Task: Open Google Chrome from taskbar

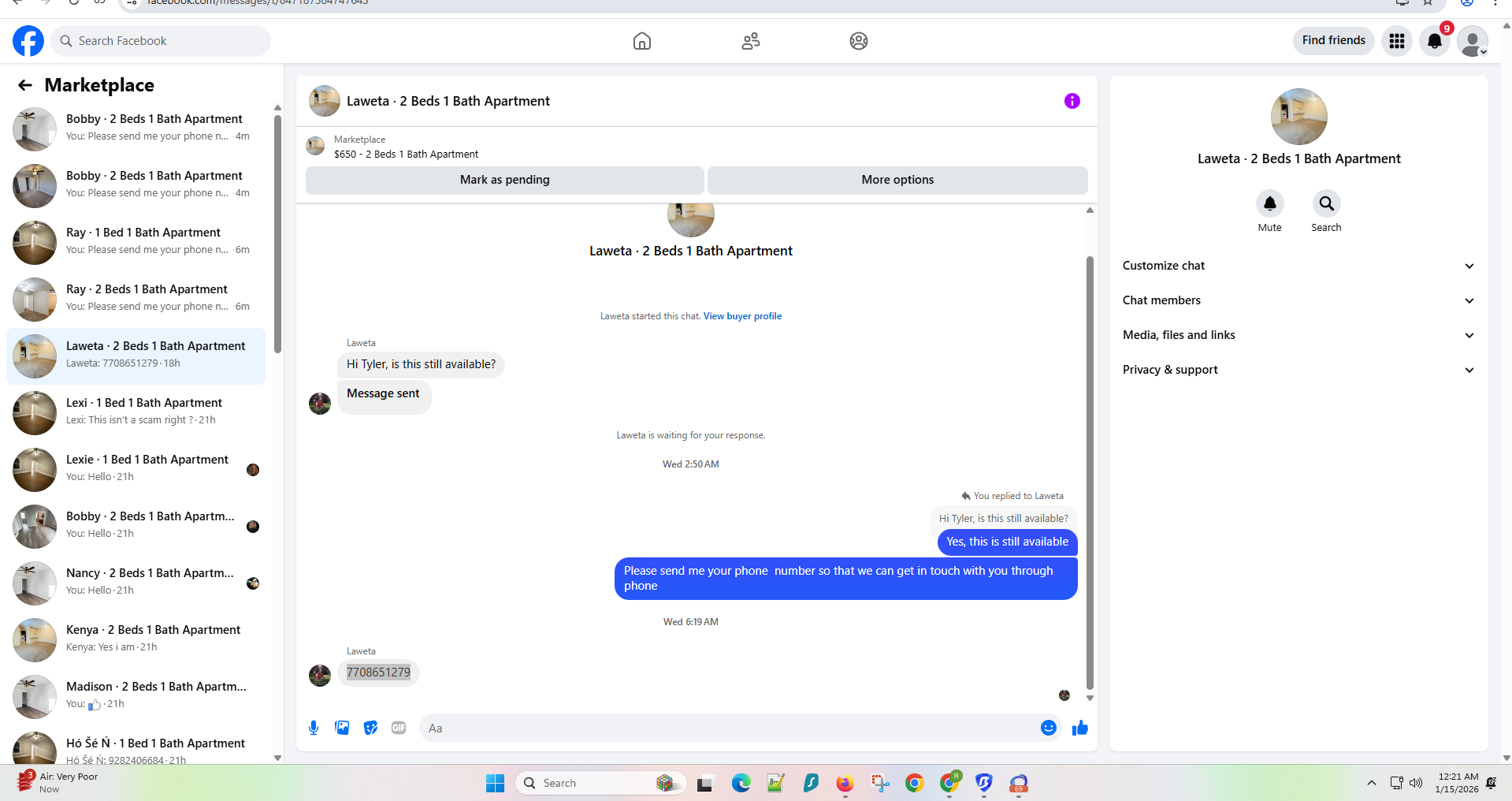Action: [914, 783]
